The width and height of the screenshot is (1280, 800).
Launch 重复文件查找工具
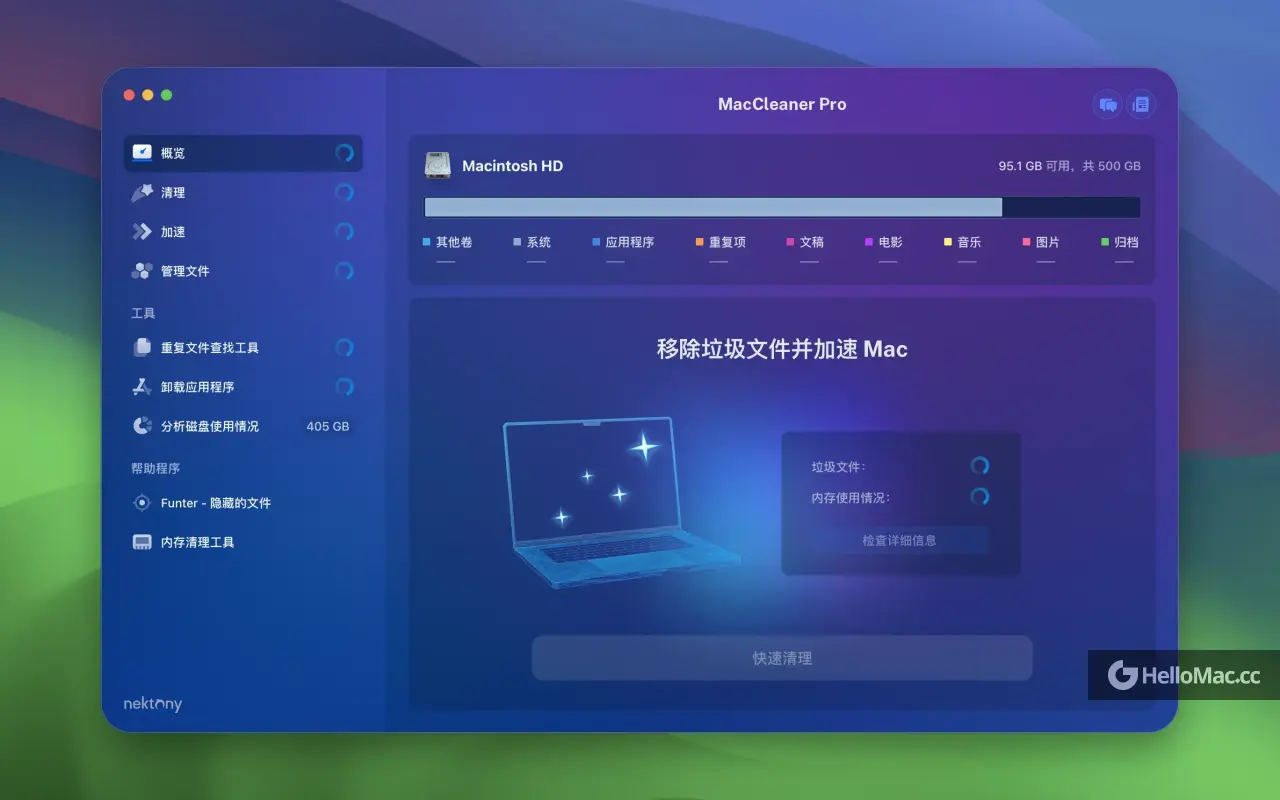click(x=243, y=347)
